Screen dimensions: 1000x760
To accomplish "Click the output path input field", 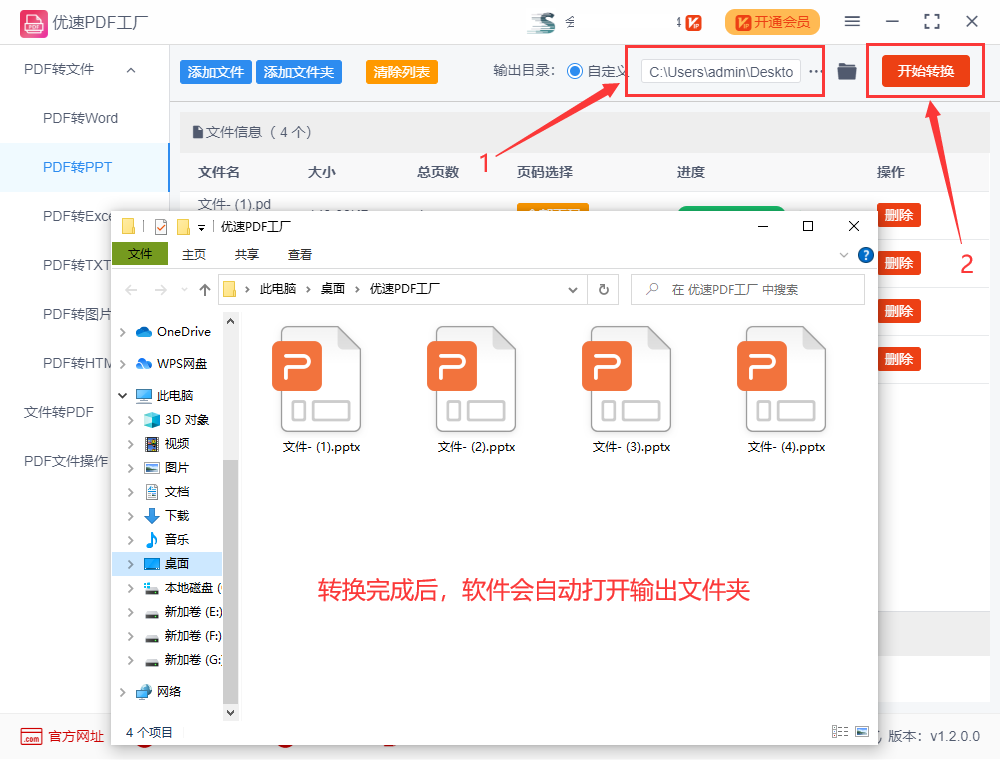I will [721, 71].
